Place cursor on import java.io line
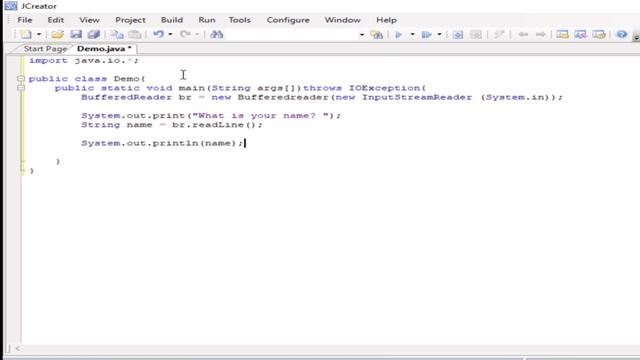Screen dimensions: 640x360 click(84, 60)
